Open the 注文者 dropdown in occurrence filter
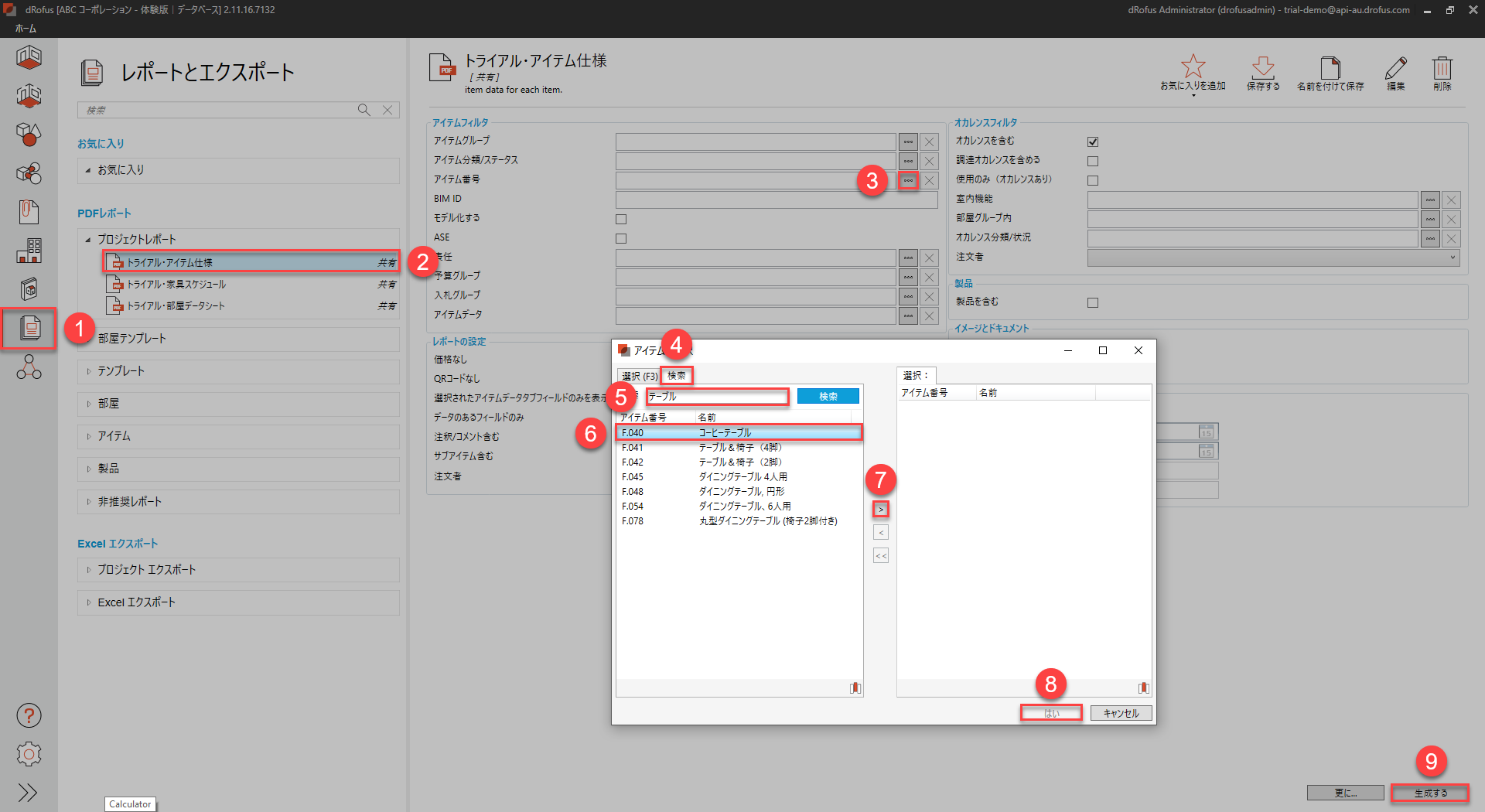Screen dimensions: 1485x812 (1272, 258)
